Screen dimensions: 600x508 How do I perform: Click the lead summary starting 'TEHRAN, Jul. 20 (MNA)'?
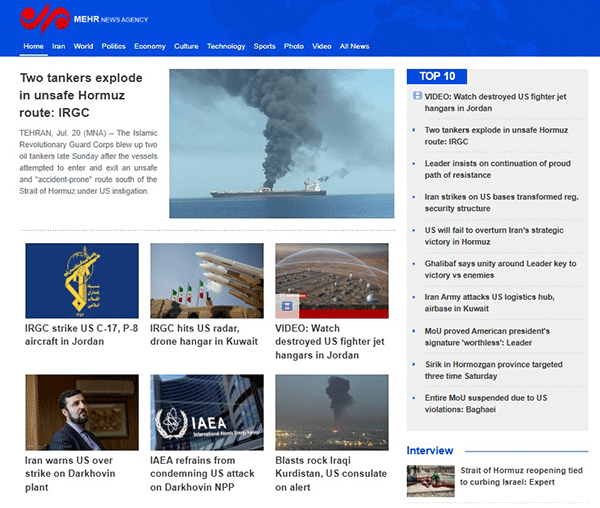(x=88, y=162)
